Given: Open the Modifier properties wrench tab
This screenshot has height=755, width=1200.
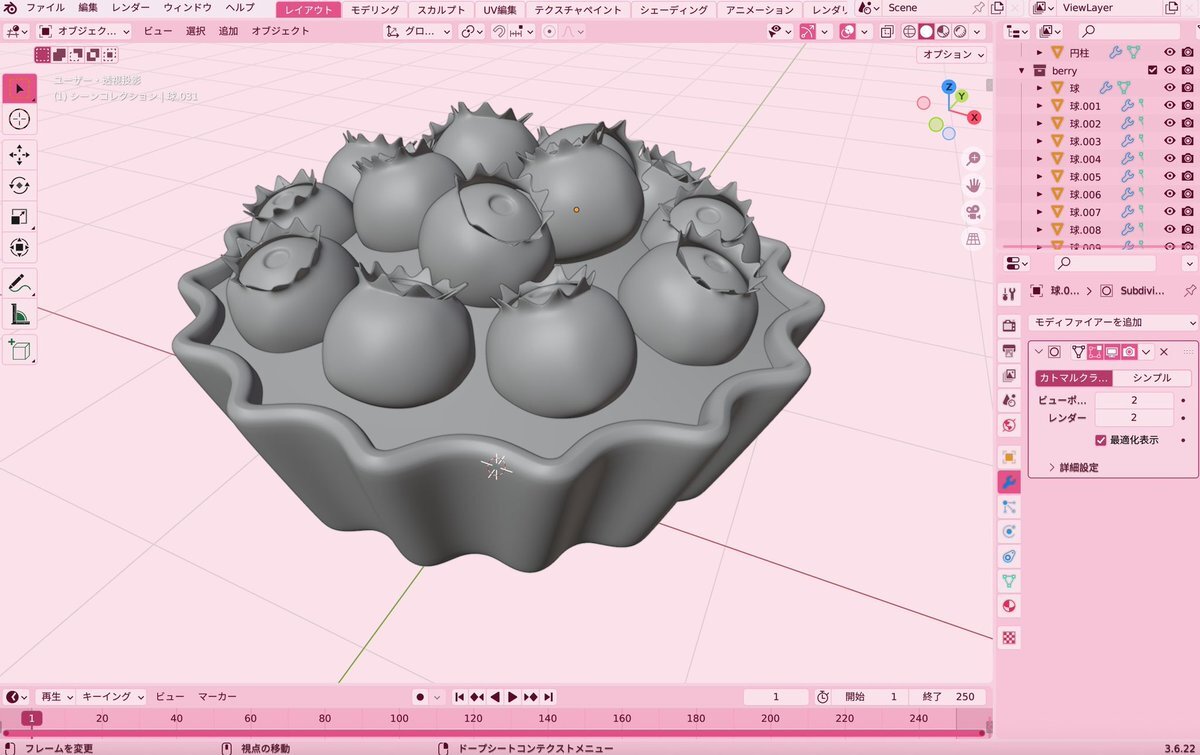Looking at the screenshot, I should 1009,481.
